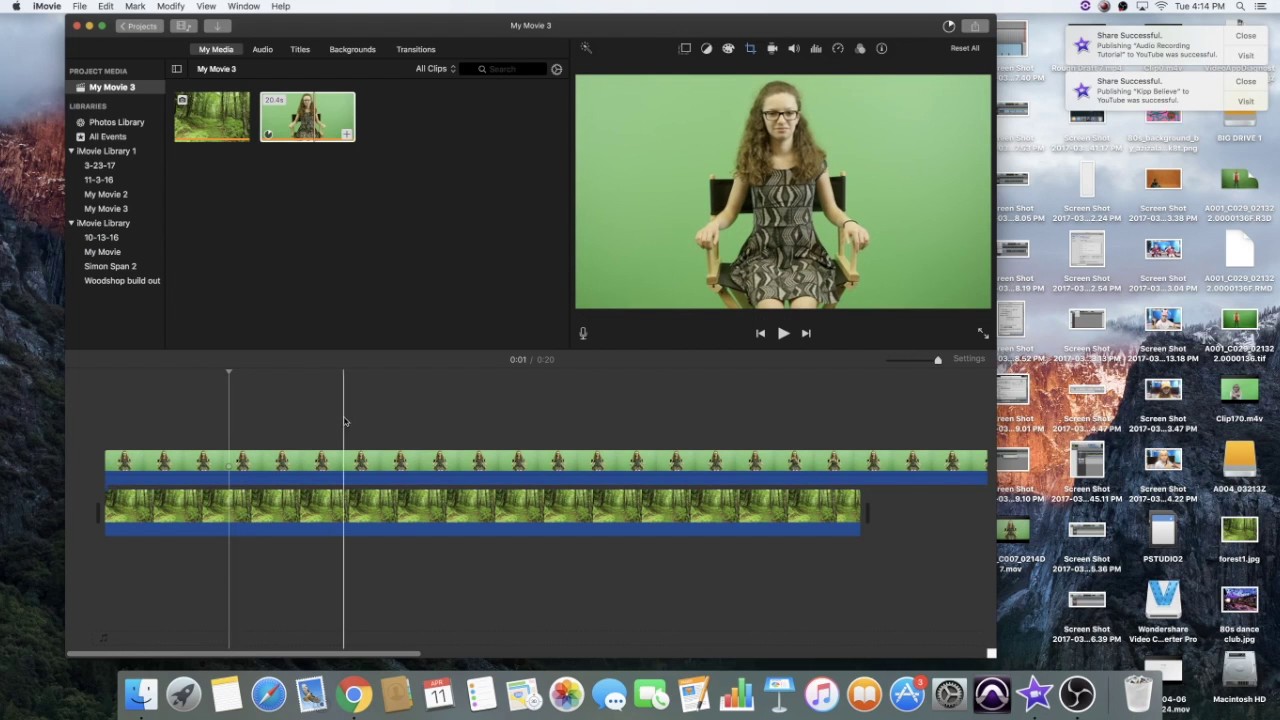Open iTunes in the Dock
Image resolution: width=1280 pixels, height=720 pixels.
[821, 694]
